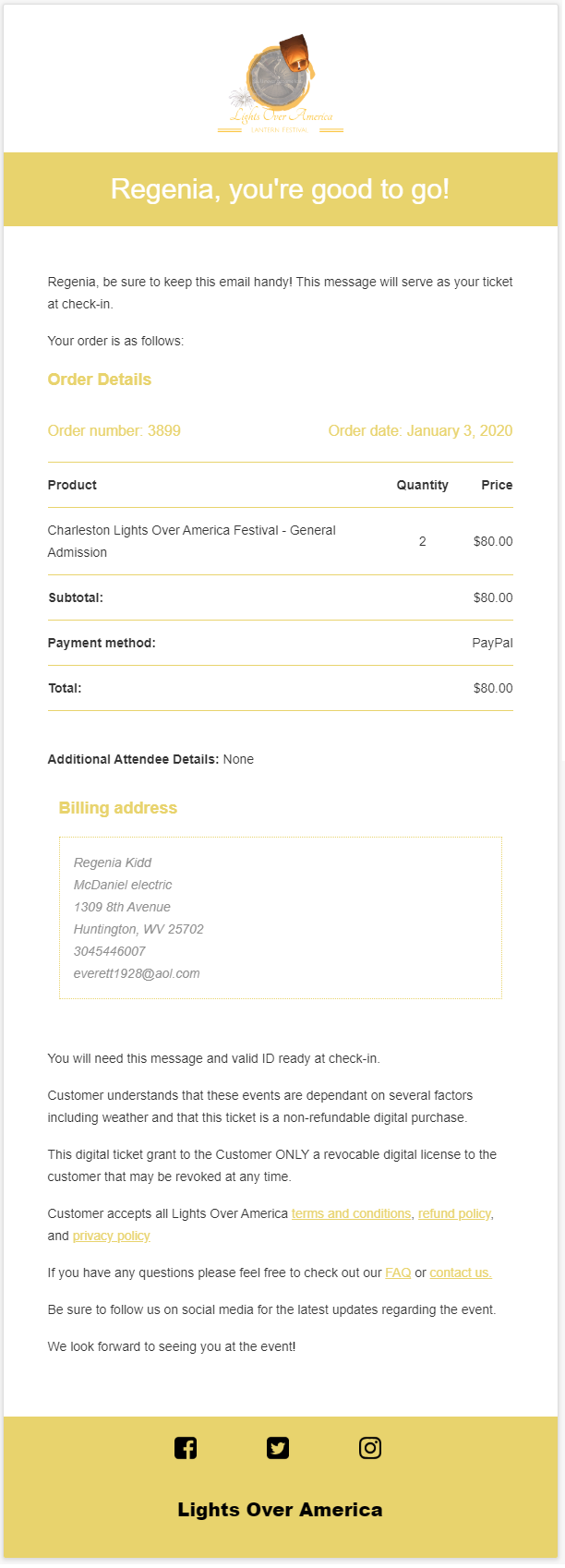Viewport: 565px width, 1568px height.
Task: Click the Billing address heading
Action: point(118,808)
